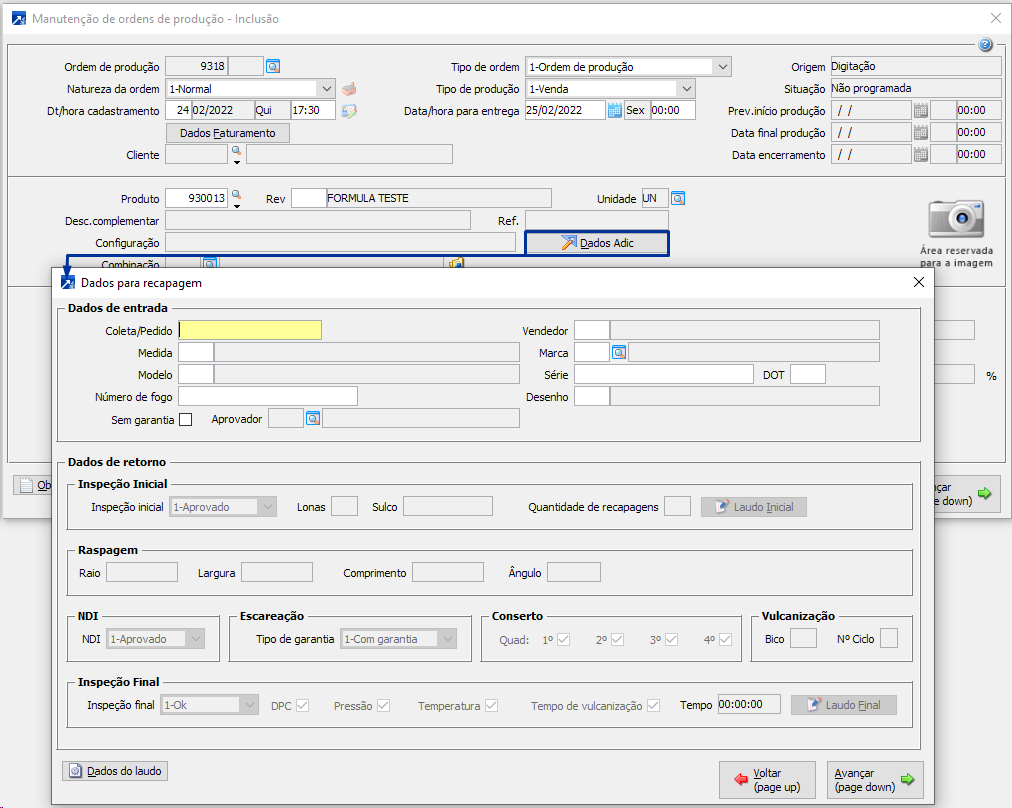Image resolution: width=1012 pixels, height=808 pixels.
Task: Toggle the 1º Quad conserto checkbox
Action: pos(563,640)
